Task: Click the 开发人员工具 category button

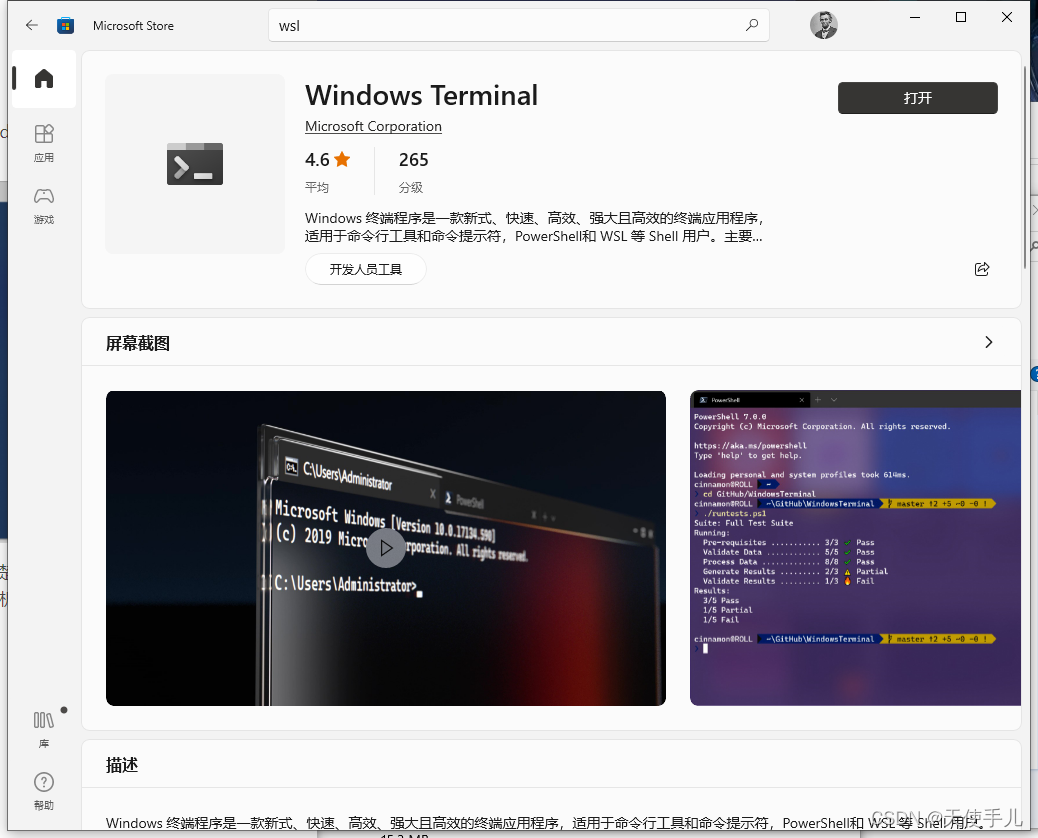Action: tap(365, 269)
